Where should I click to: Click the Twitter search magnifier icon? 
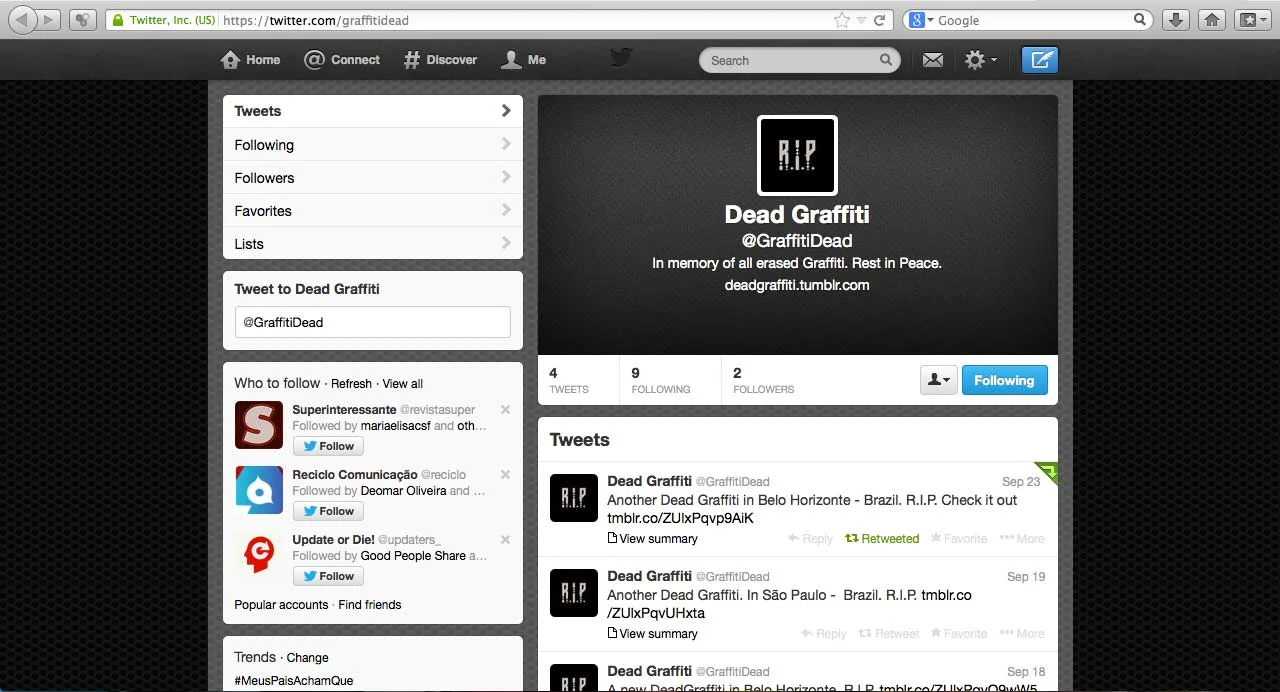pos(886,60)
